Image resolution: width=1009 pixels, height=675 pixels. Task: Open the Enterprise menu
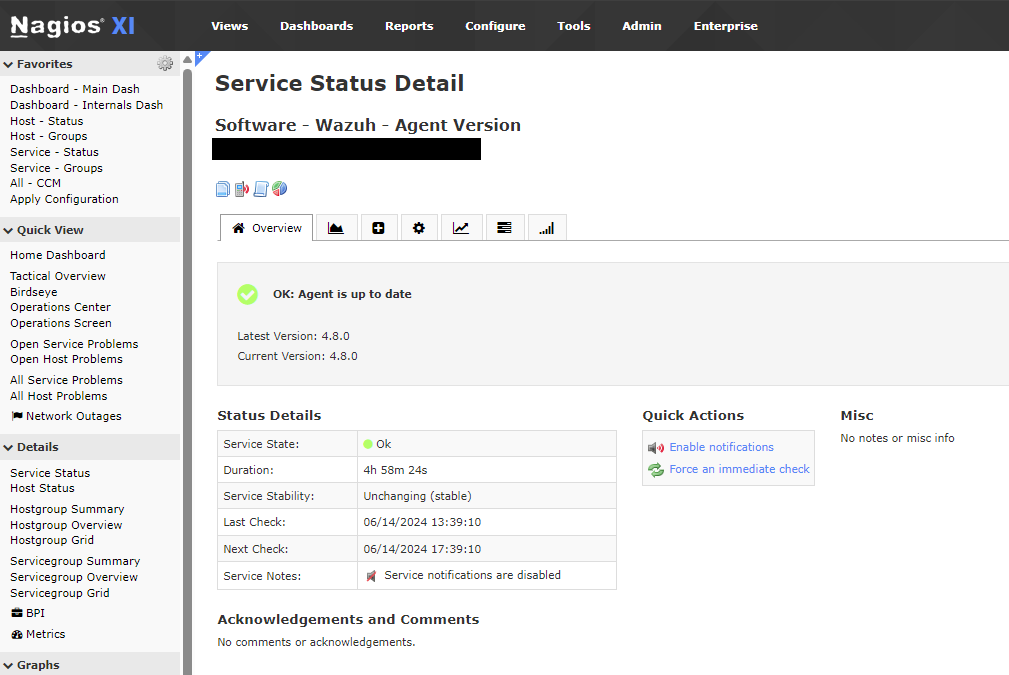726,26
